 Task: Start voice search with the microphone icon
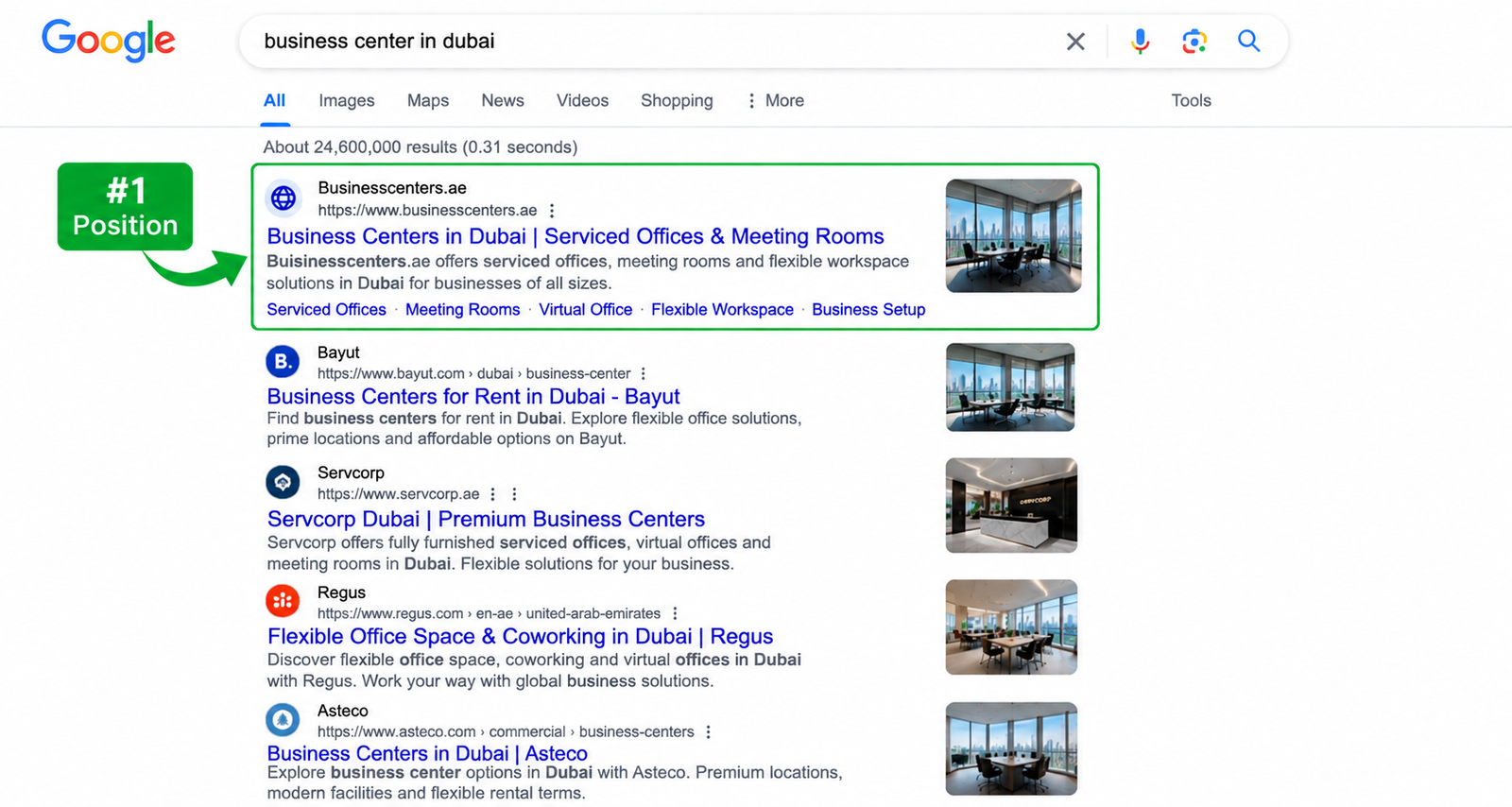pyautogui.click(x=1141, y=42)
